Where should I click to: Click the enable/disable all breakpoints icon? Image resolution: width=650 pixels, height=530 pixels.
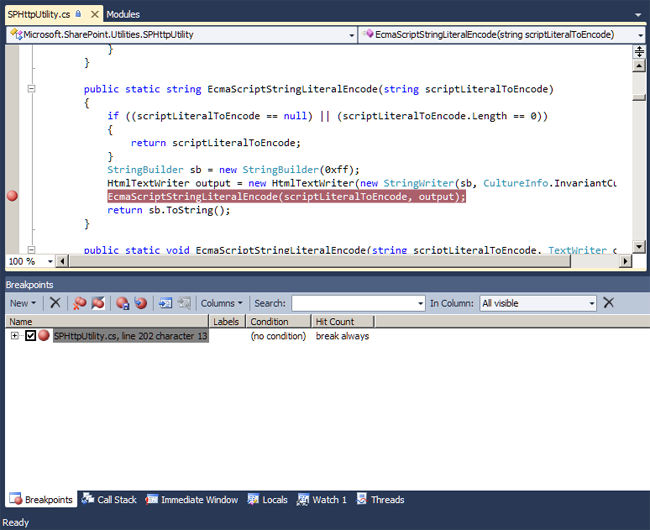pos(98,303)
